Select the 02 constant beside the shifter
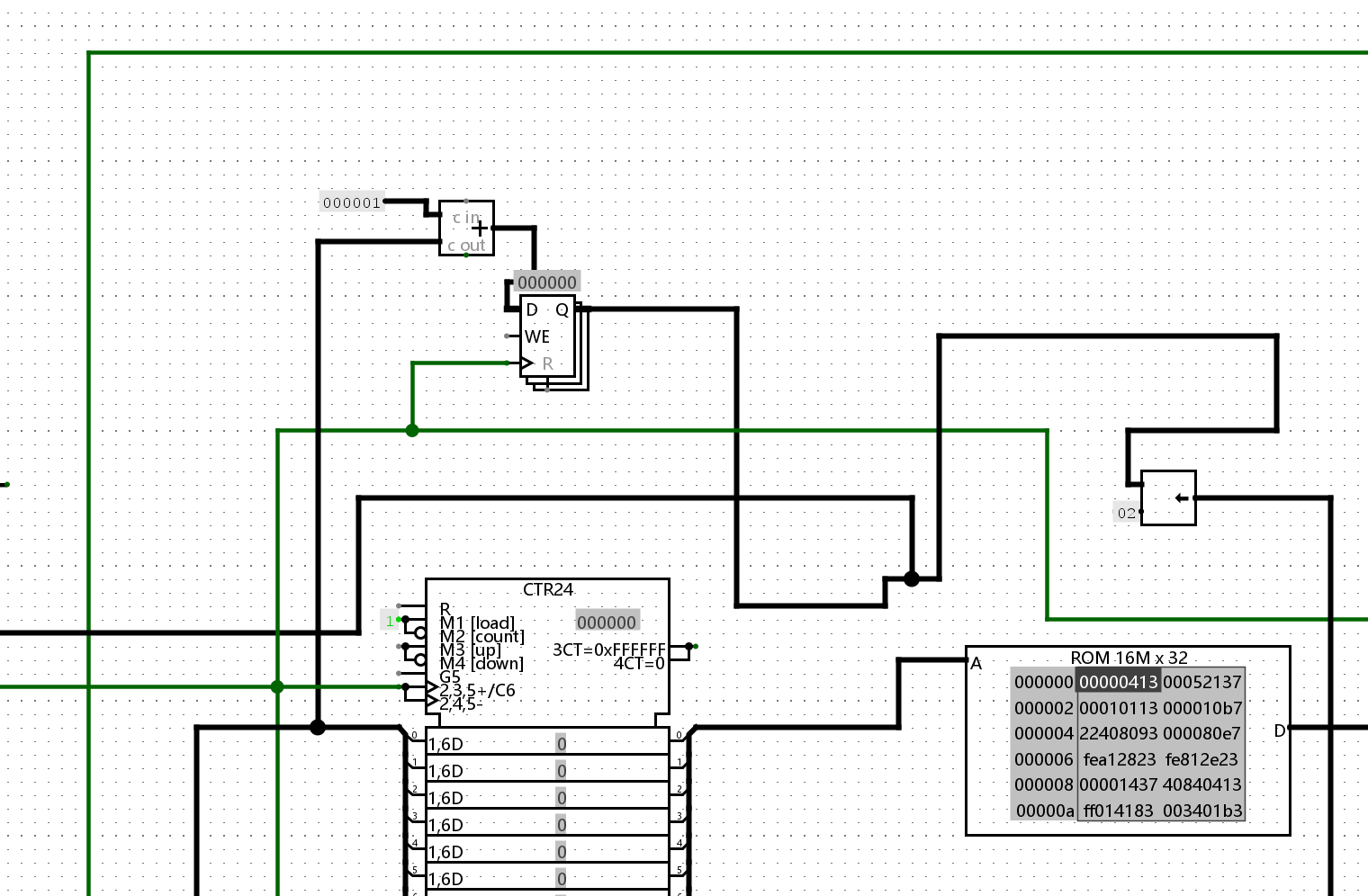This screenshot has width=1368, height=896. [1127, 513]
